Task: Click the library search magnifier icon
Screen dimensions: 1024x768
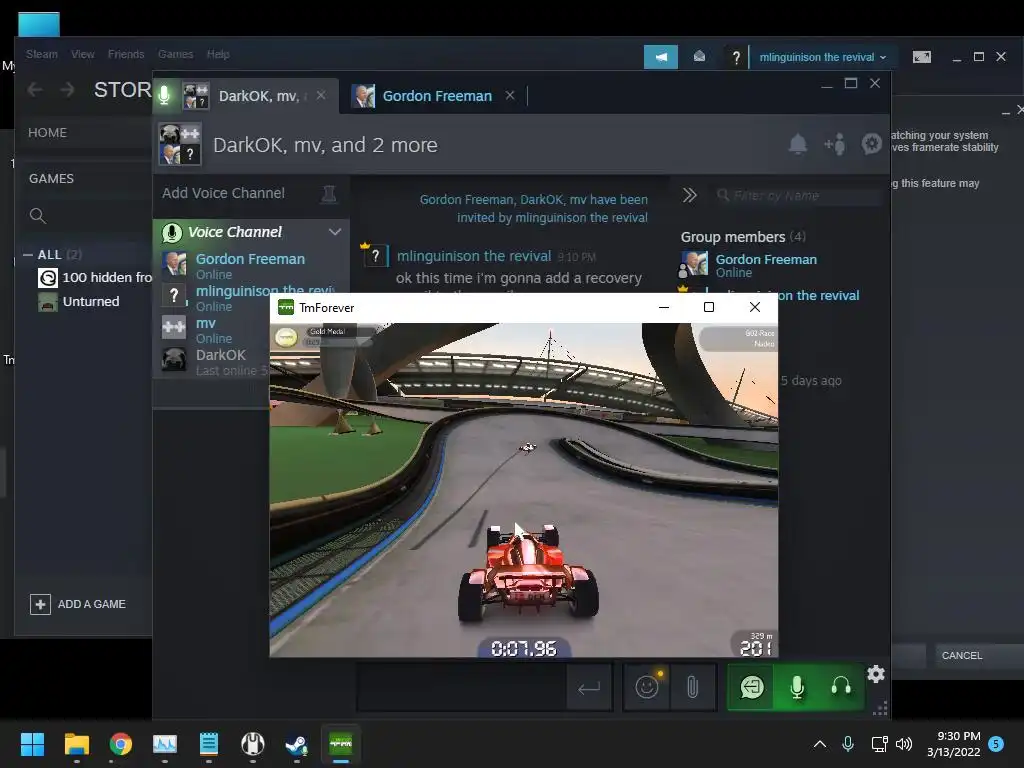Action: tap(38, 216)
